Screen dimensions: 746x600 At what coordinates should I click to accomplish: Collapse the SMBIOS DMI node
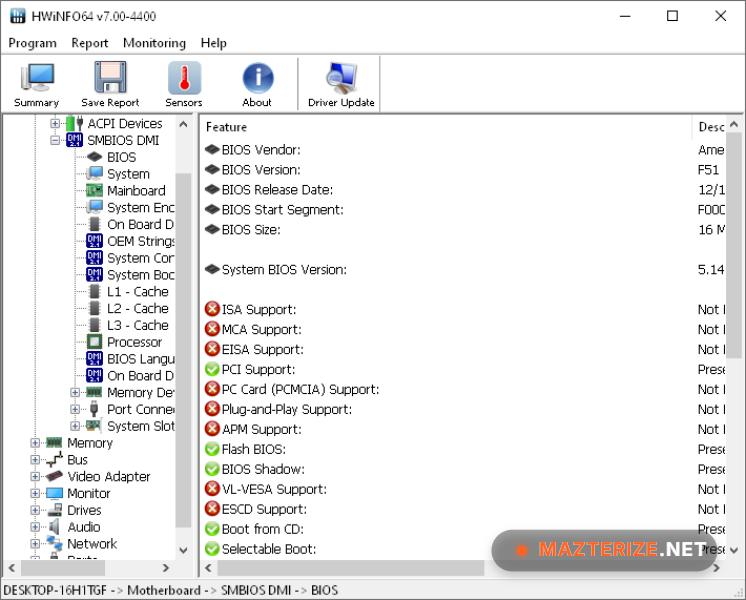tap(55, 140)
